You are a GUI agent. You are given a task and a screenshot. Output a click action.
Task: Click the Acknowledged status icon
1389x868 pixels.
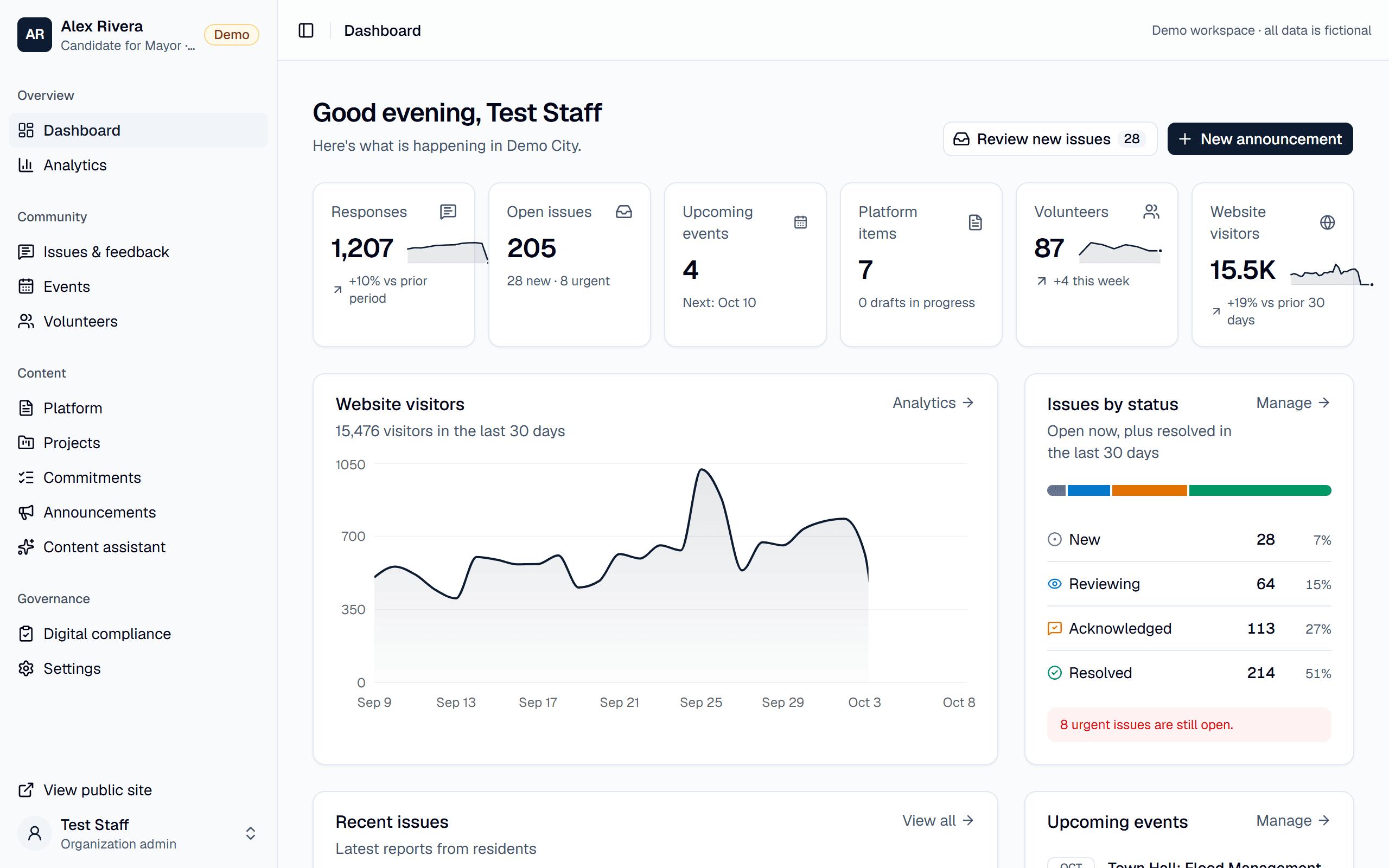[x=1054, y=628]
